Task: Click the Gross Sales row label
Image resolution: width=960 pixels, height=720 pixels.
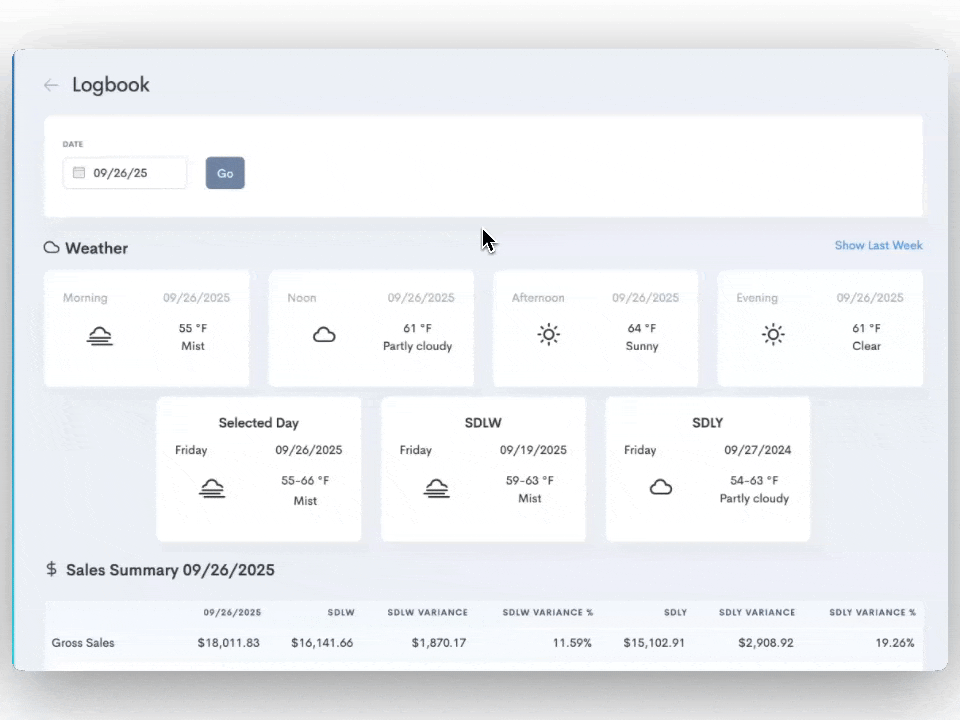Action: point(83,643)
